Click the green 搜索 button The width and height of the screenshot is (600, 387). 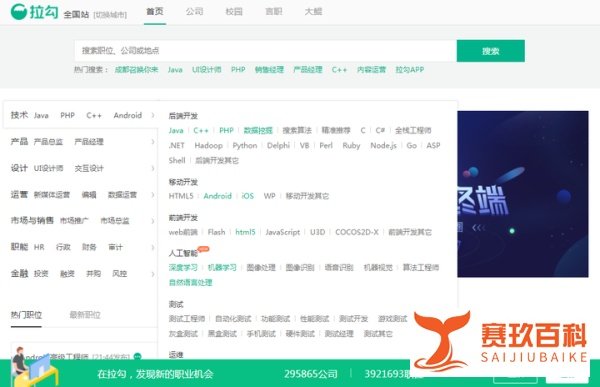(x=491, y=51)
